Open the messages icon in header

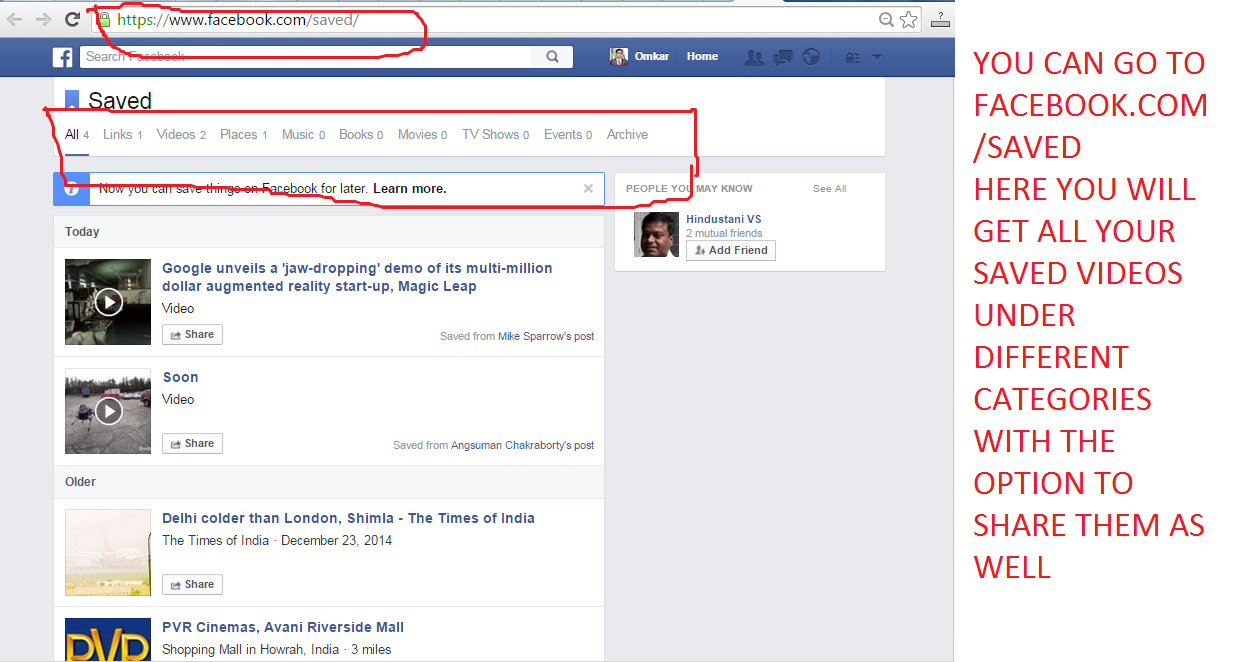pos(783,57)
